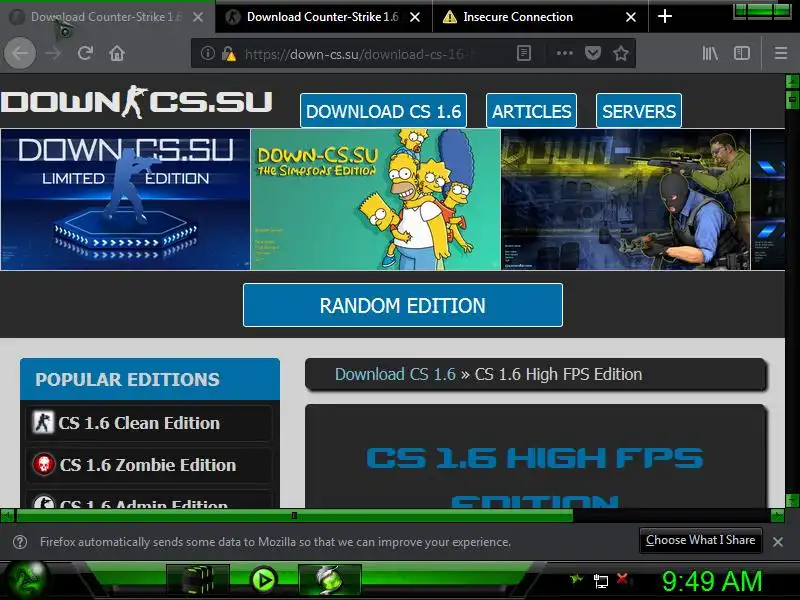
Task: Open the Library icon
Action: coord(710,53)
